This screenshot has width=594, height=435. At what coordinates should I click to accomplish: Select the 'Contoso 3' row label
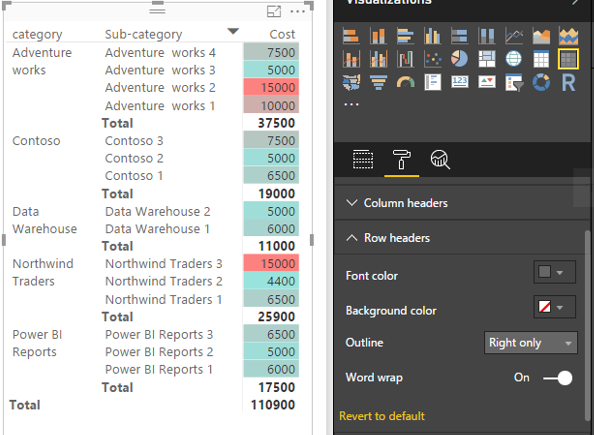134,141
